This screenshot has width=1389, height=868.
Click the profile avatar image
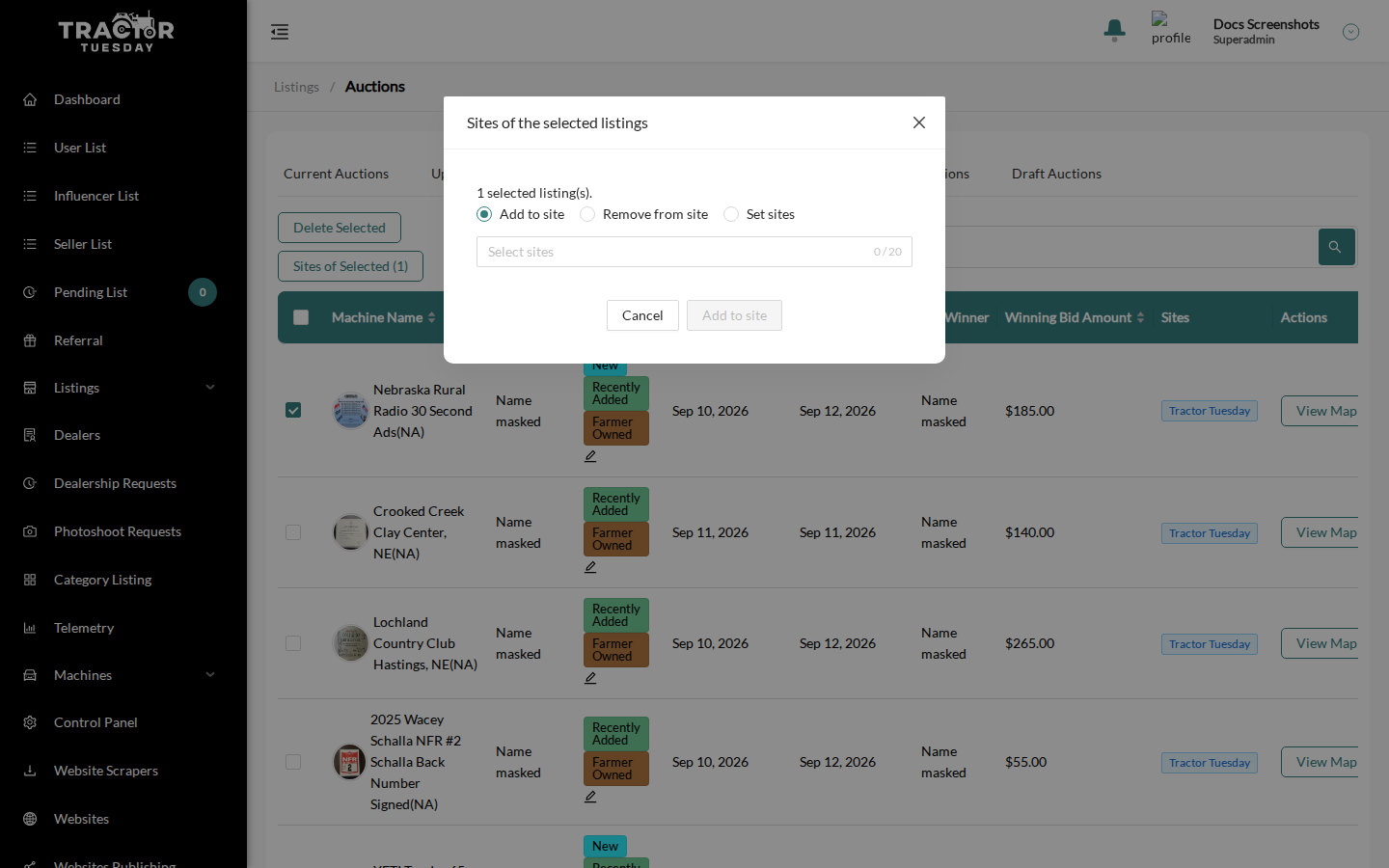pos(1171,29)
